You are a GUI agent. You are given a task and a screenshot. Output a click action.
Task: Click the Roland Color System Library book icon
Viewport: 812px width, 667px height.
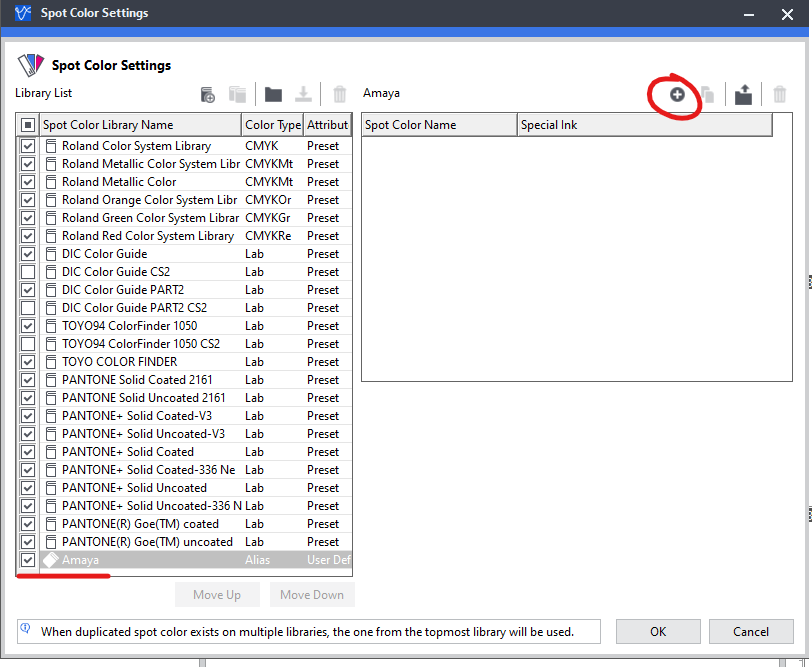51,146
